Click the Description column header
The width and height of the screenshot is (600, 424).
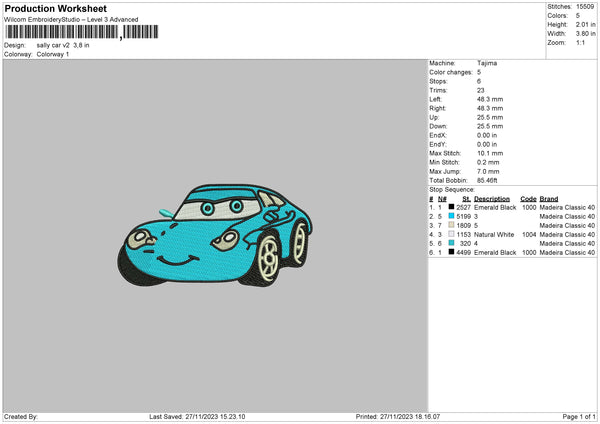tap(492, 198)
